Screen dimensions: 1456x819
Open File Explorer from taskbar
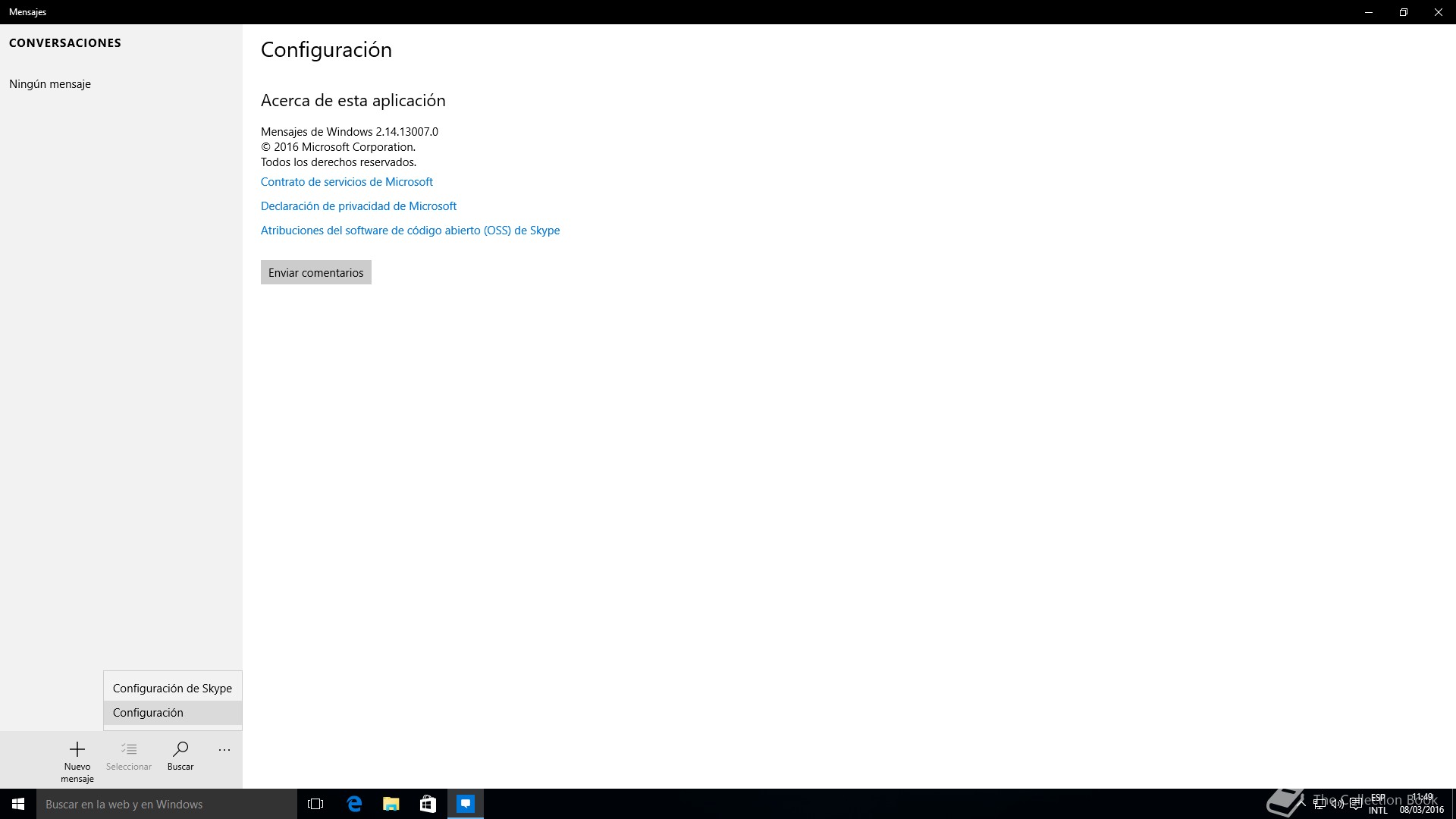(x=391, y=804)
